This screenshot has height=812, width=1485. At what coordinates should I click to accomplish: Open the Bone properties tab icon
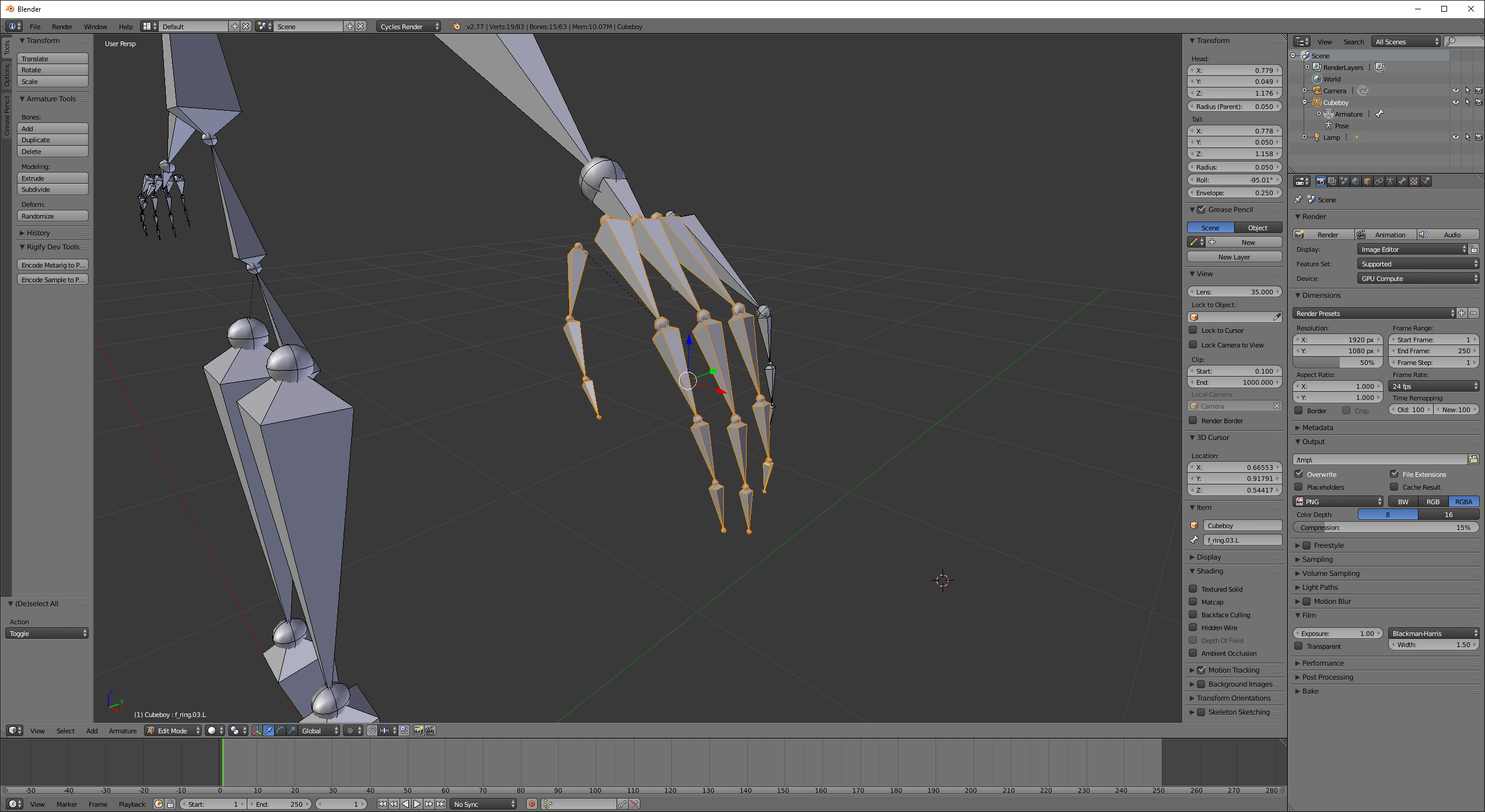(1402, 181)
